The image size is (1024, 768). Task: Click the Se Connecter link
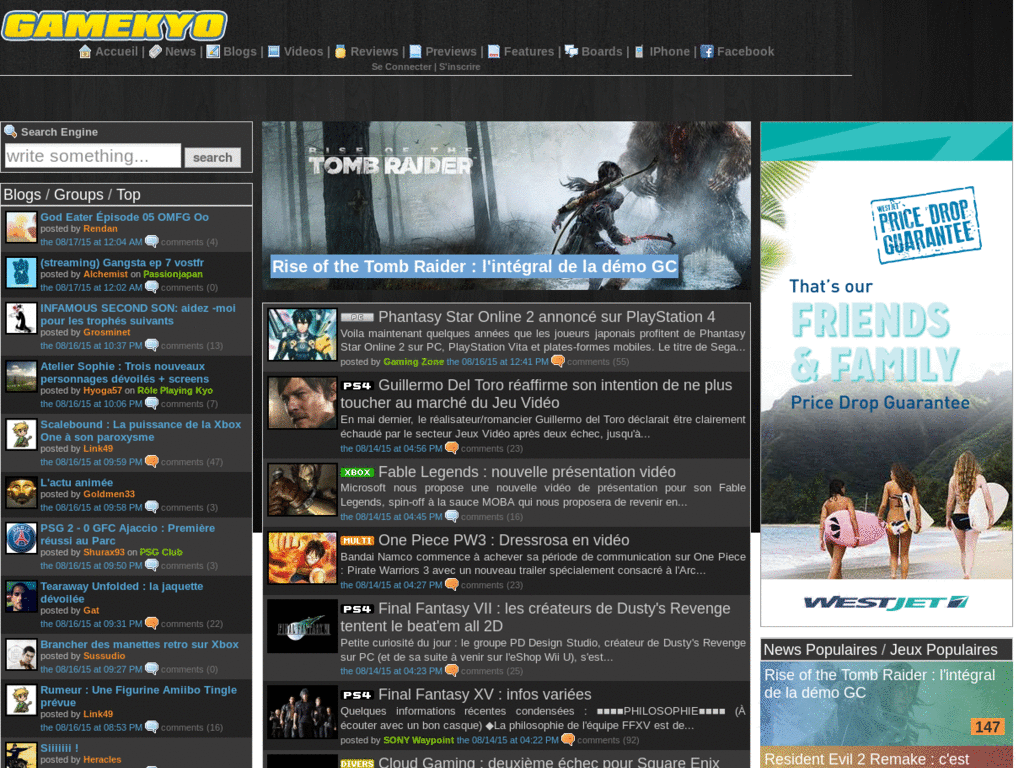[402, 67]
